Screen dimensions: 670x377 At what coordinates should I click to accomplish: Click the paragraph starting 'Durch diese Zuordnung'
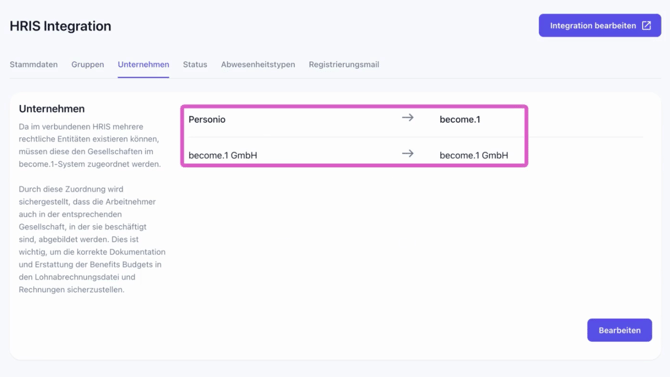(x=92, y=239)
